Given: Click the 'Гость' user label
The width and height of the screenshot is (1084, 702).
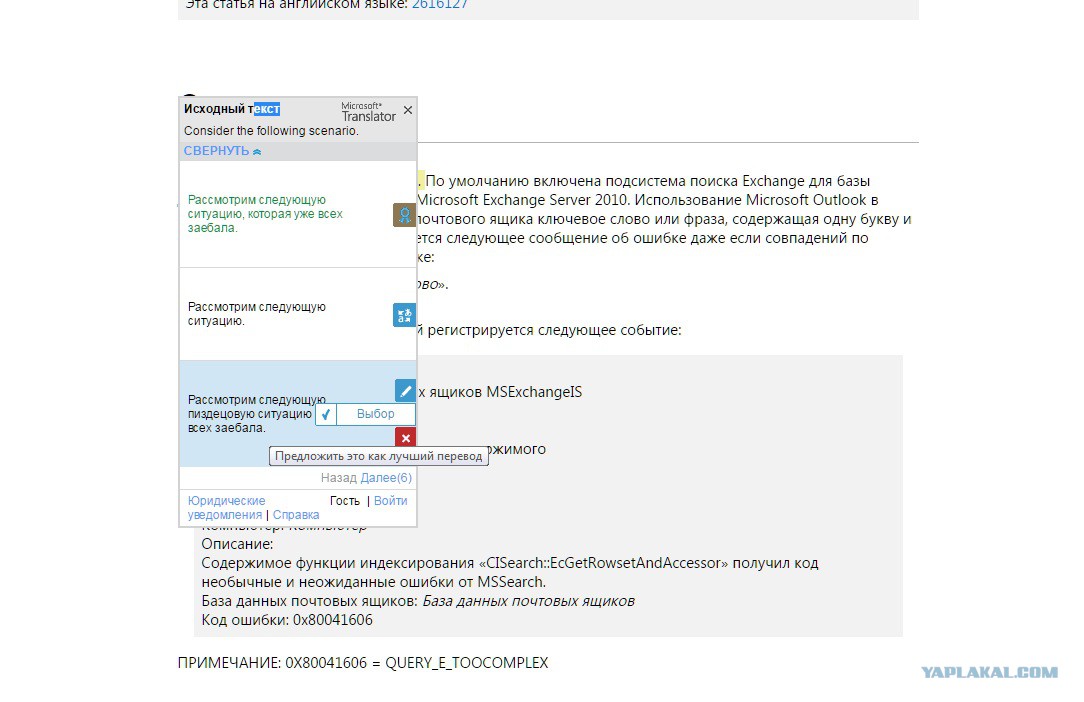Looking at the screenshot, I should pos(345,501).
